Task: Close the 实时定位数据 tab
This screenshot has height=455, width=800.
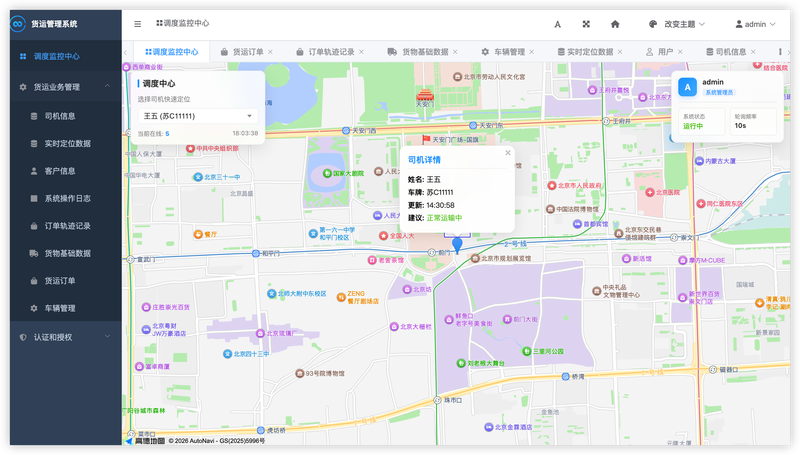Action: [620, 52]
